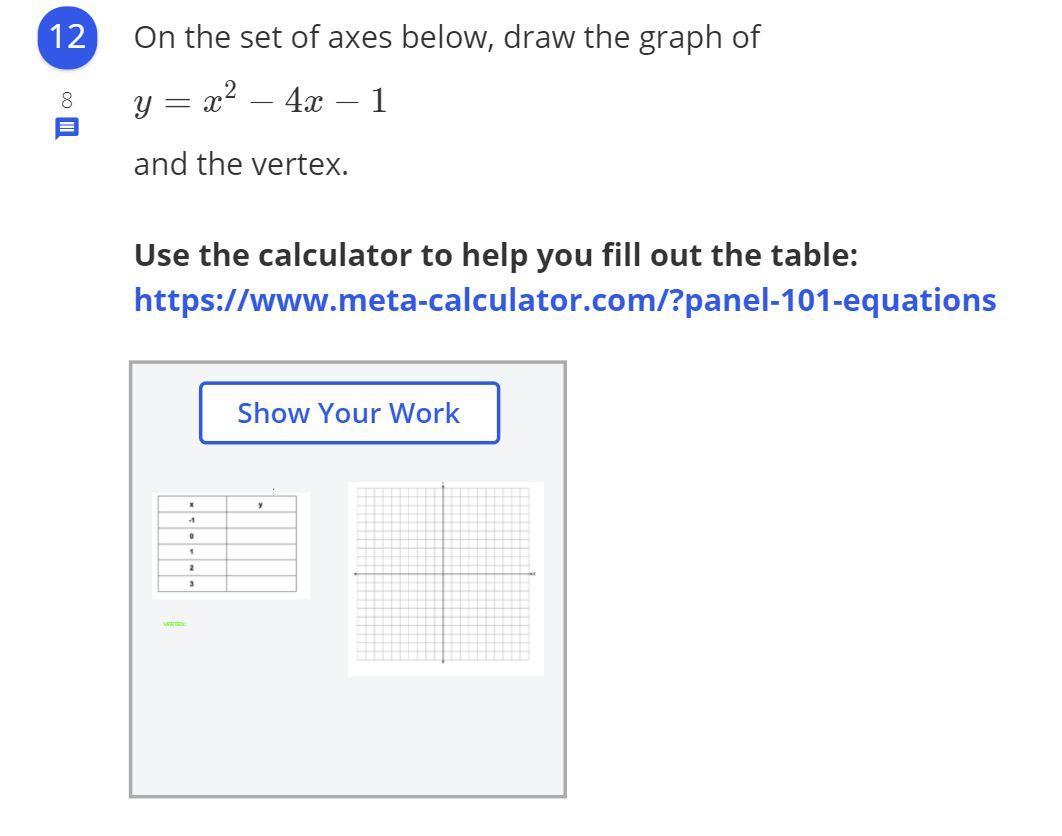The width and height of the screenshot is (1062, 836).
Task: Click the y cell for x = 2
Action: (x=261, y=567)
